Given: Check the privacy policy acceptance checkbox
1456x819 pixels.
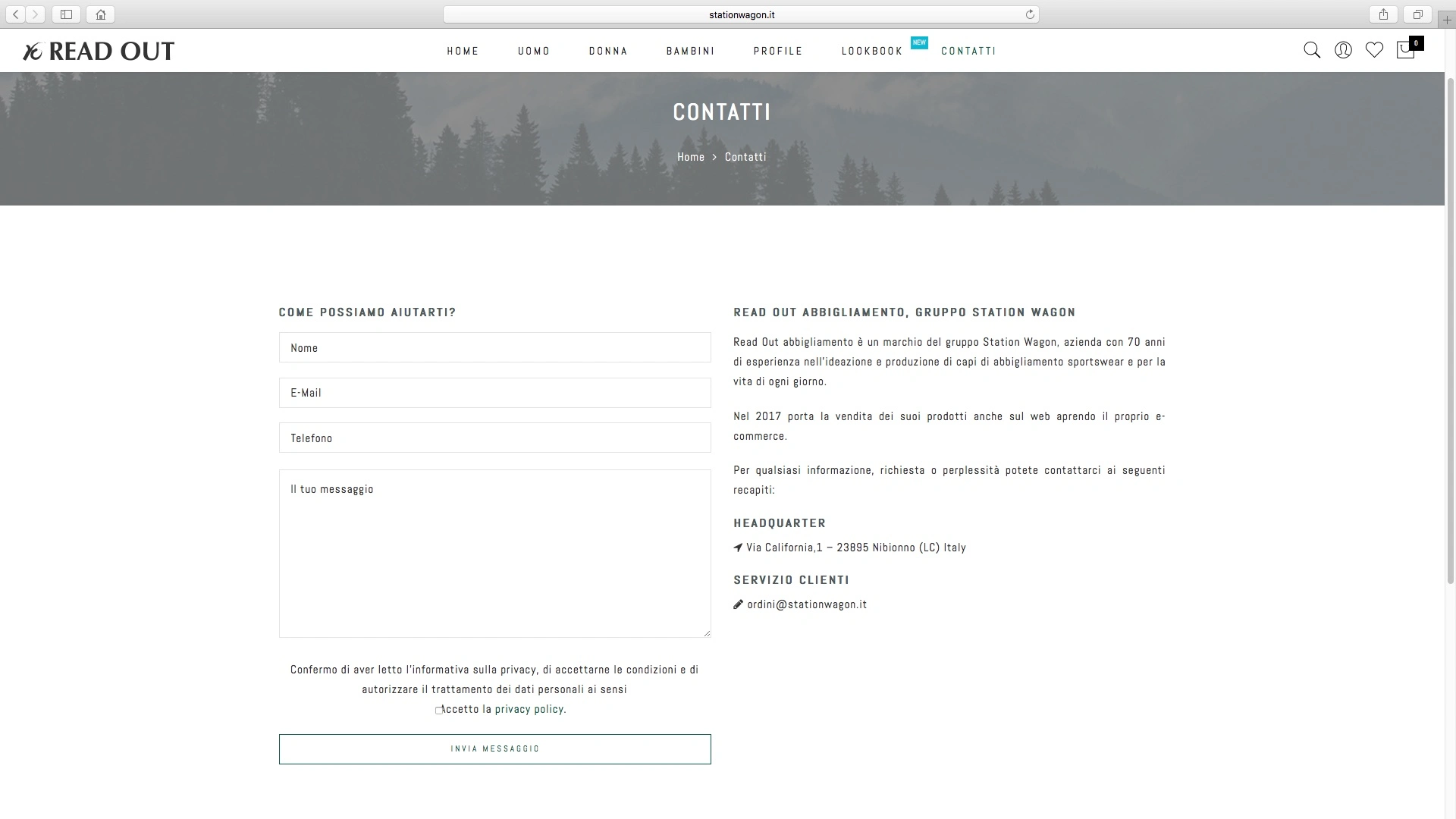Looking at the screenshot, I should point(438,711).
